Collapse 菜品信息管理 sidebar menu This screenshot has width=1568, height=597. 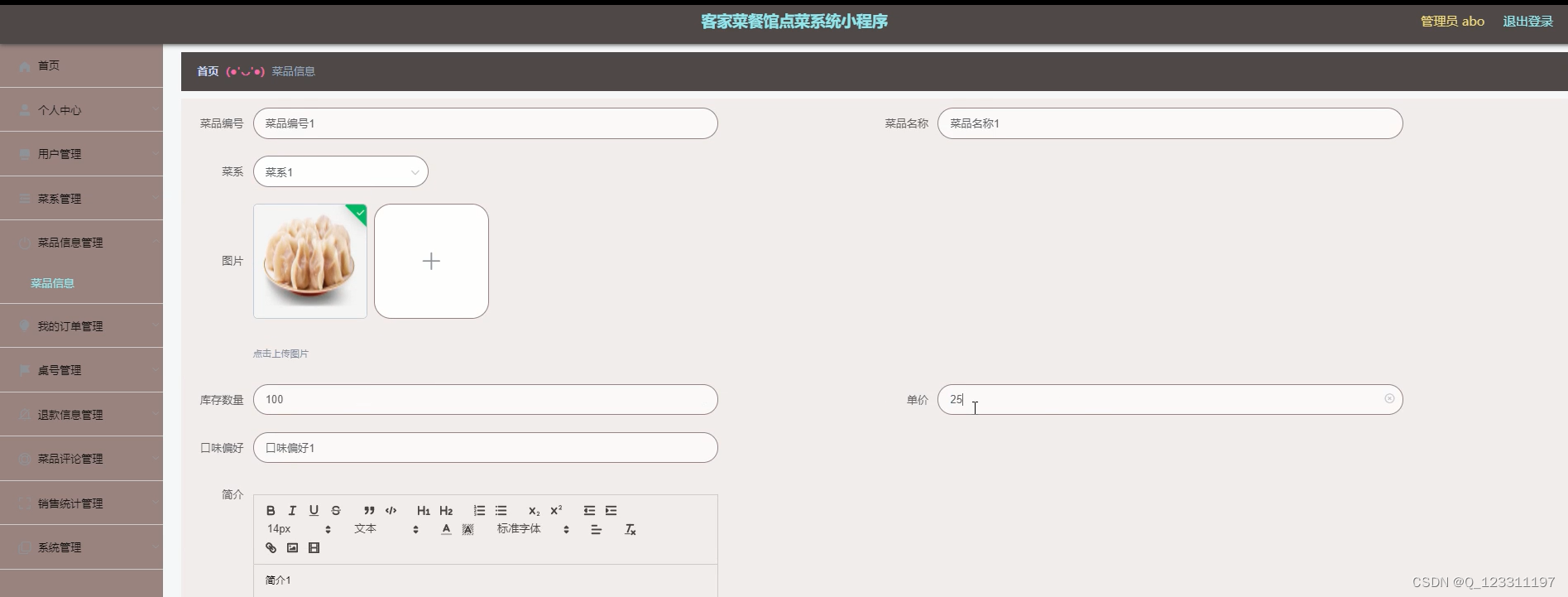81,243
